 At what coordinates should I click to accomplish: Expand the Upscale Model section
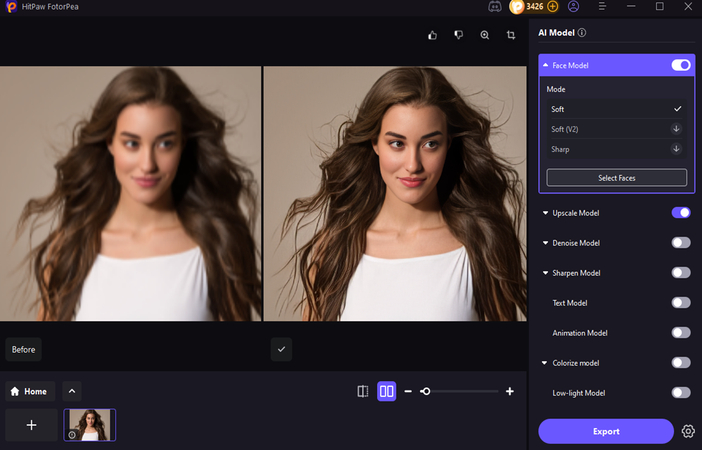click(545, 213)
